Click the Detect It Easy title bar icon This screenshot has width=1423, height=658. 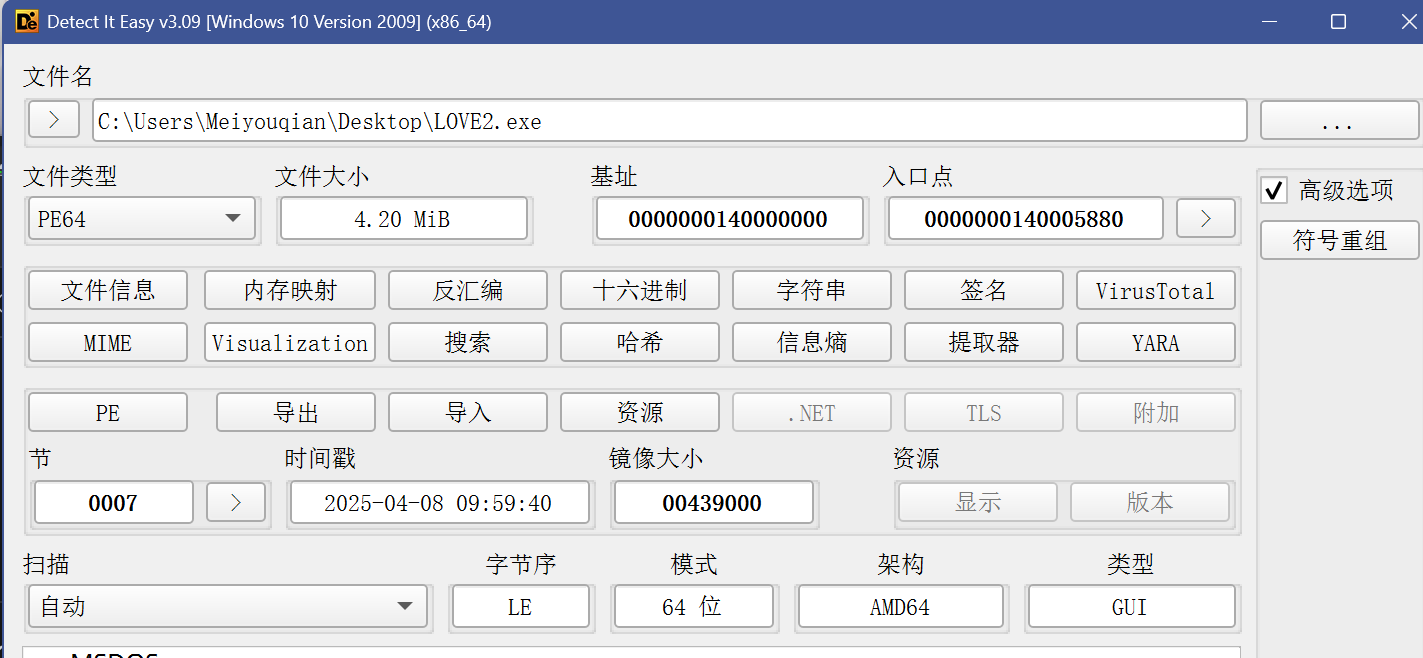click(x=27, y=21)
